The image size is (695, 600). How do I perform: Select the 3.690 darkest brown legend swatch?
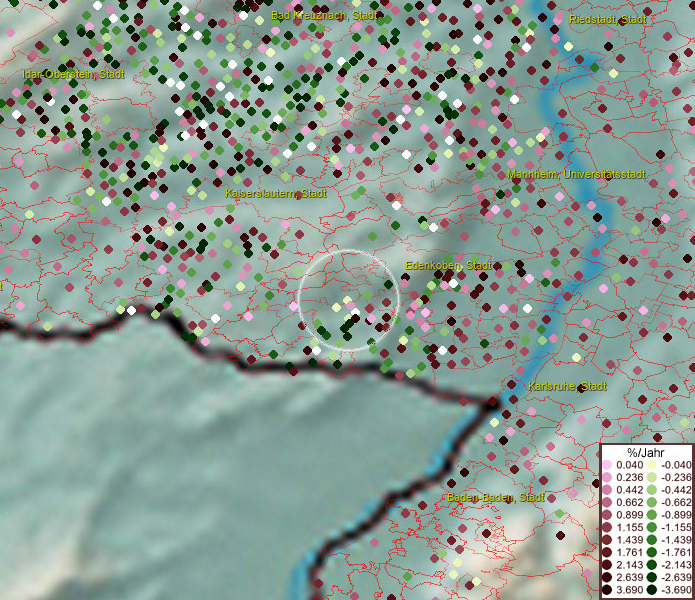coord(607,590)
